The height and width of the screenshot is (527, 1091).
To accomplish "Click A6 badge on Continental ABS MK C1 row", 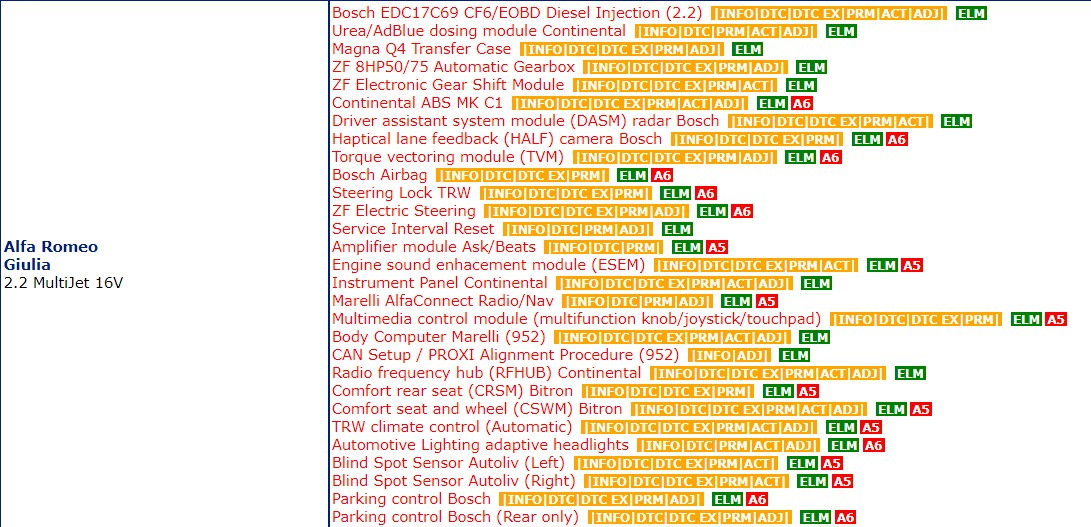I will [x=802, y=104].
